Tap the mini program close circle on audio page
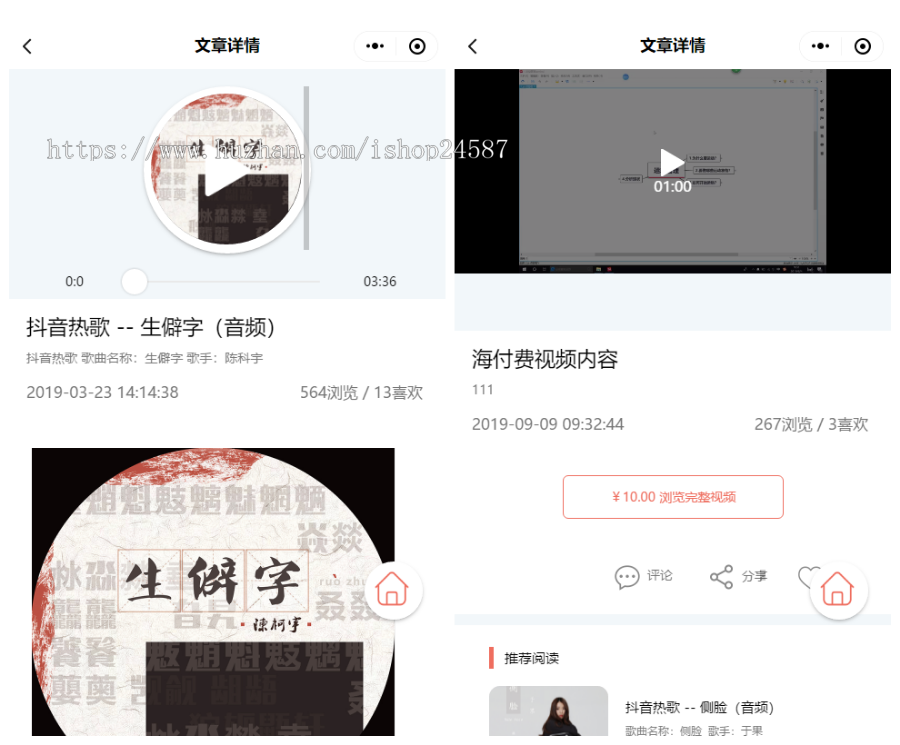This screenshot has height=745, width=900. (x=417, y=46)
